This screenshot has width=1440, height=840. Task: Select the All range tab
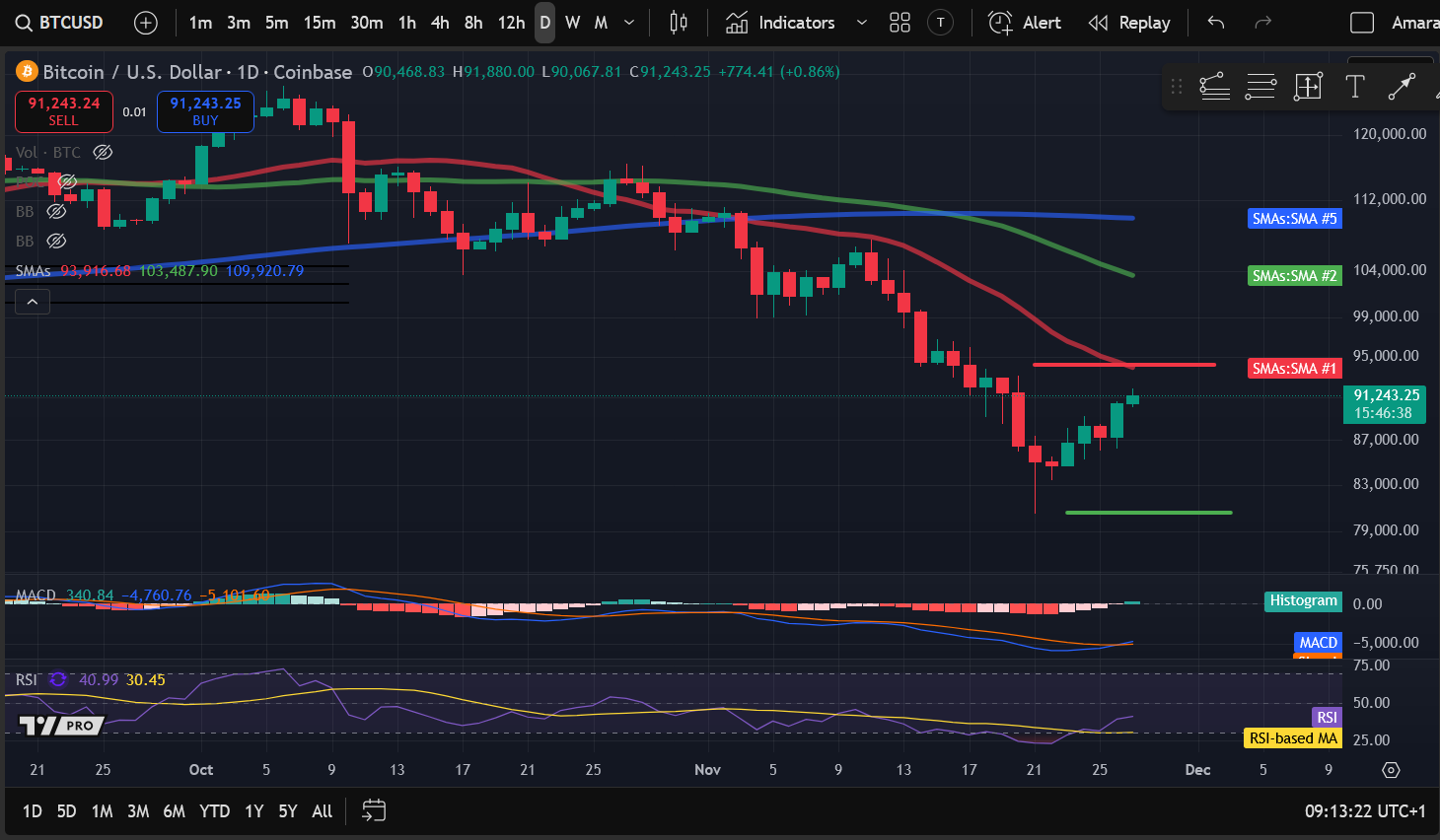(322, 810)
